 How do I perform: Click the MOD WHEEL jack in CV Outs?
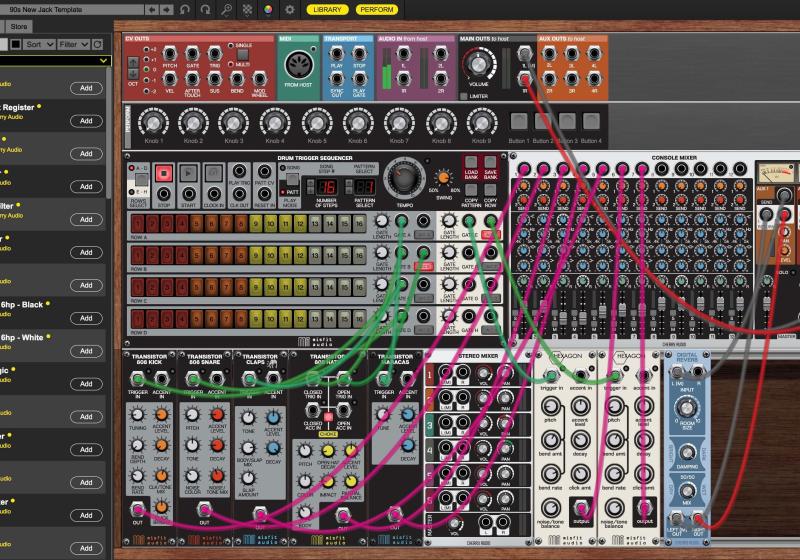tap(259, 79)
